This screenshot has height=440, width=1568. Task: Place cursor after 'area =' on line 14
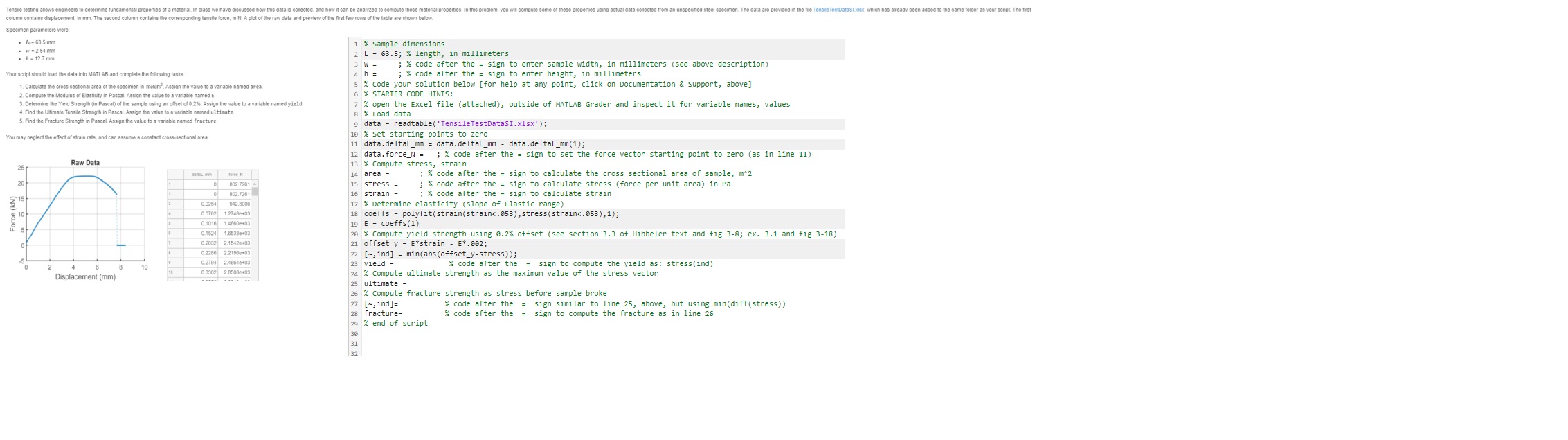[405, 174]
